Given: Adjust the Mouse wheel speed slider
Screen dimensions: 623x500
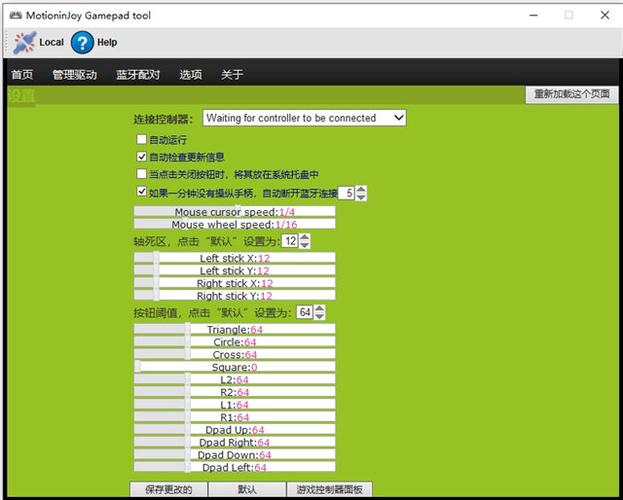Looking at the screenshot, I should [x=234, y=224].
